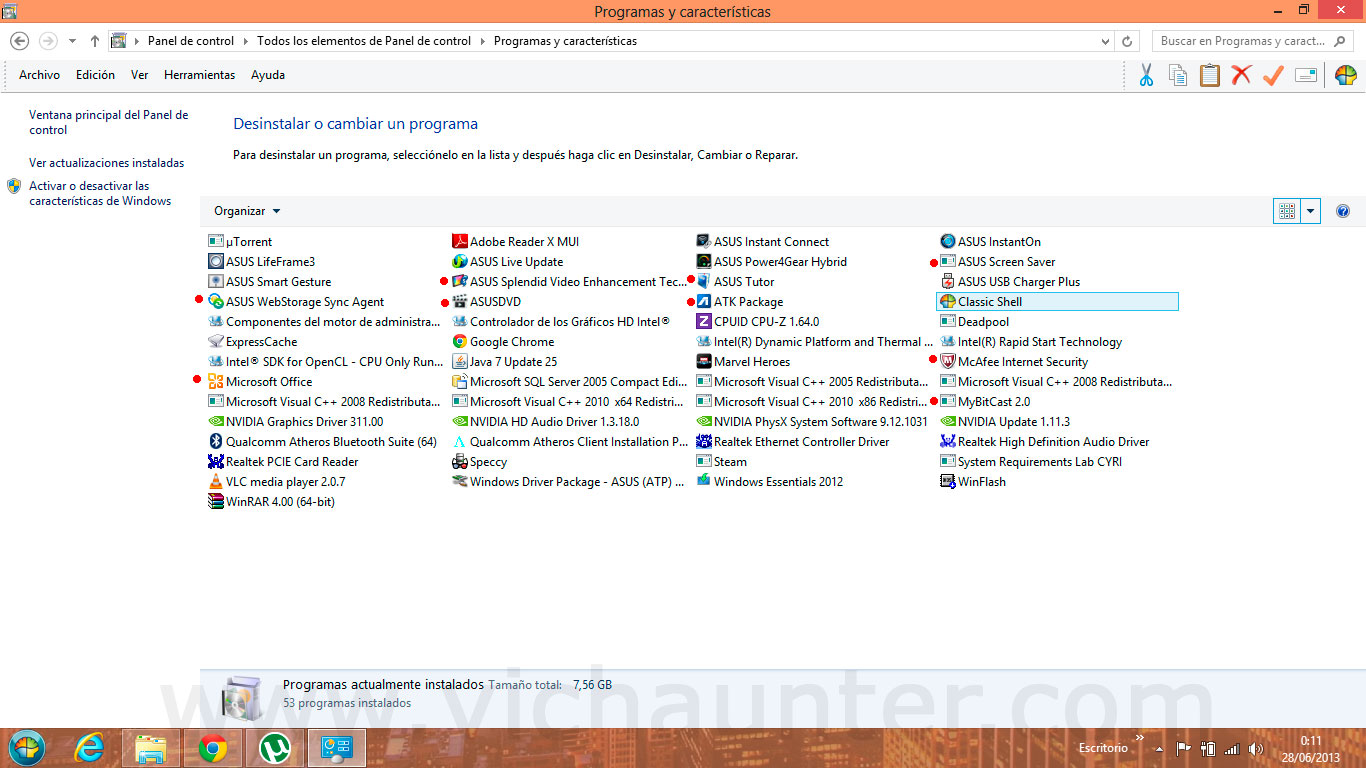
Task: Expand the Escritorio toolbar double chevron
Action: coord(1140,740)
